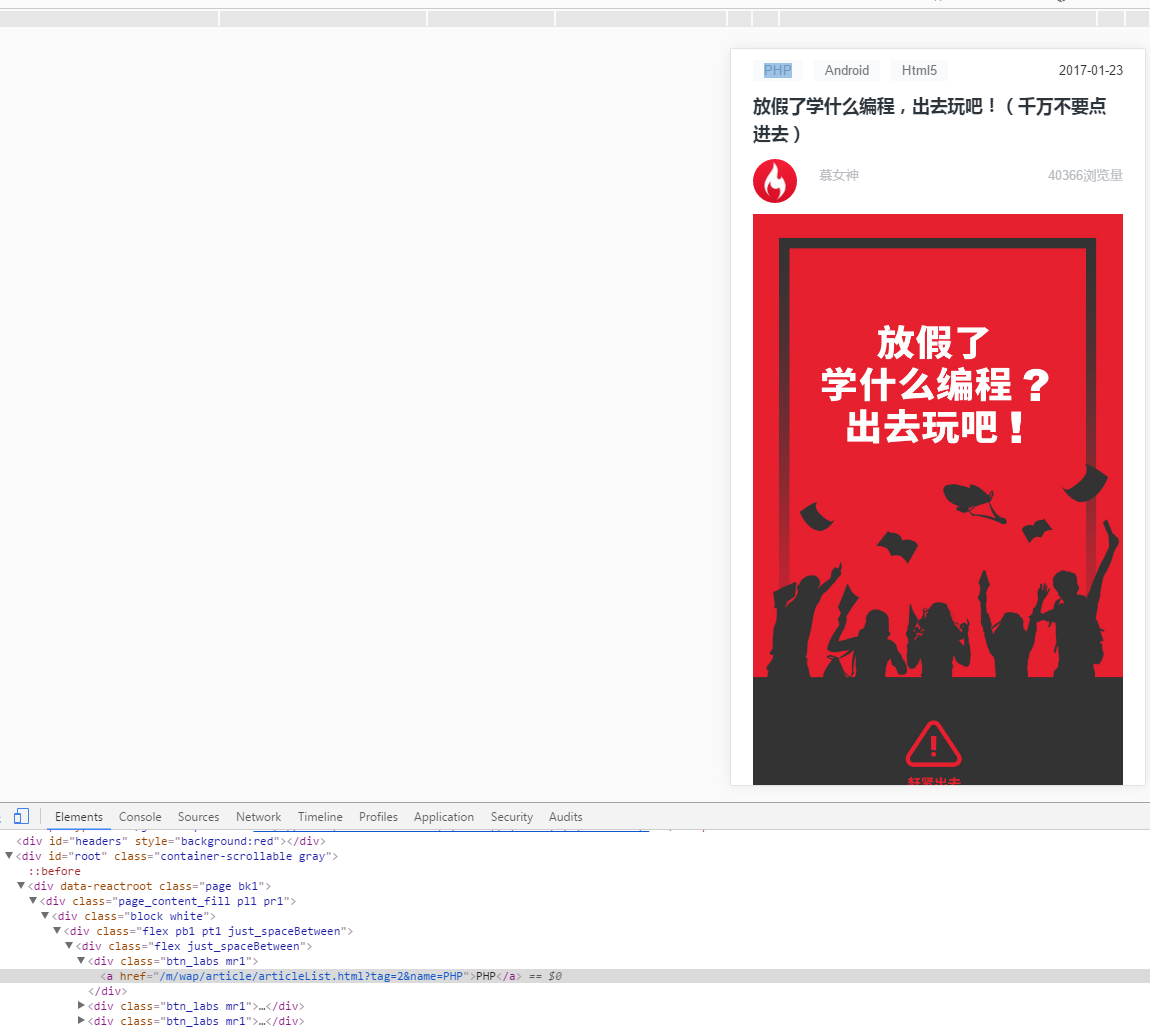This screenshot has width=1150, height=1031.
Task: Collapse the page_content_fill div node
Action: pos(33,900)
